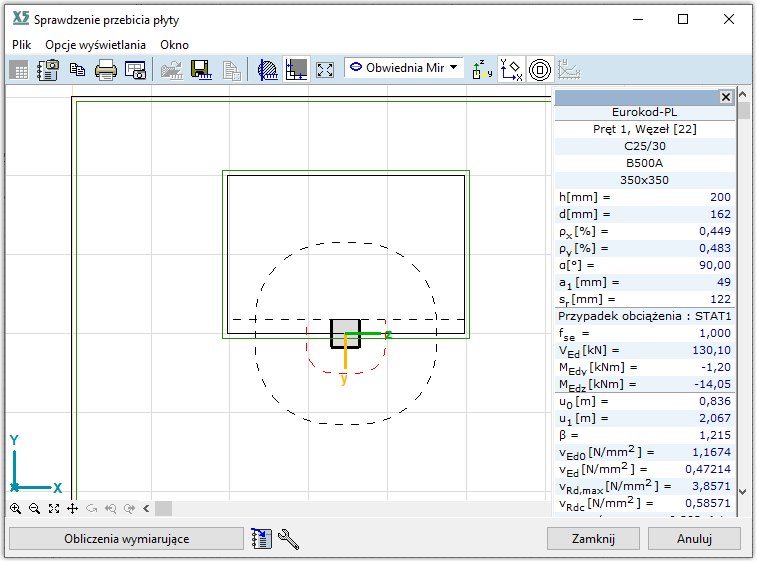The image size is (757, 562).
Task: Click the print preview icon
Action: pos(135,69)
